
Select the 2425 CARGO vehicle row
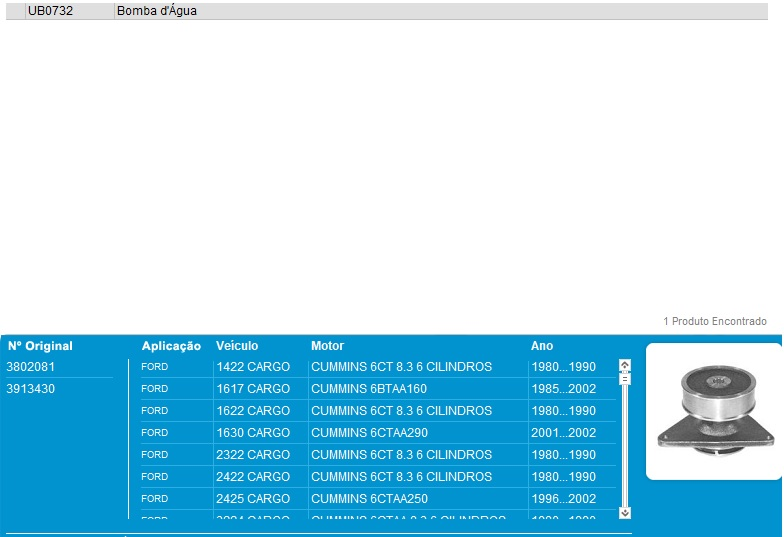[253, 499]
